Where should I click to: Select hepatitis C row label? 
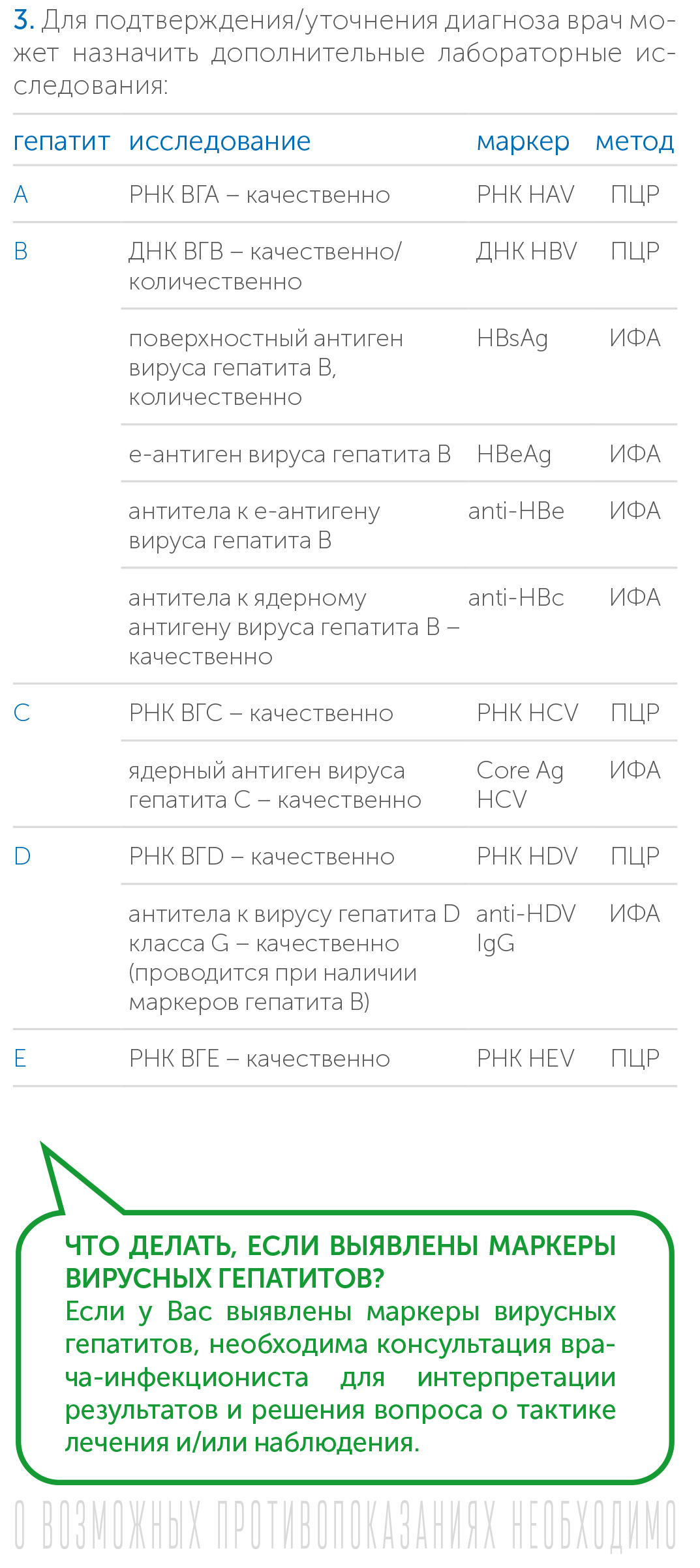(x=22, y=713)
